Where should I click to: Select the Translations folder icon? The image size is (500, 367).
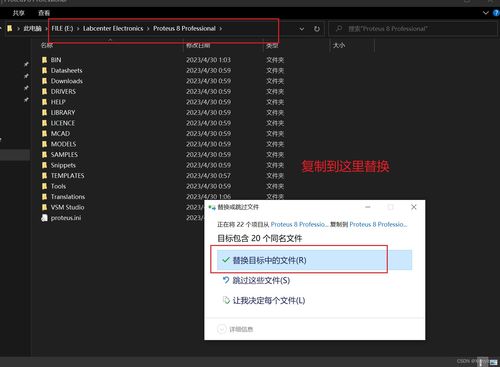point(44,197)
